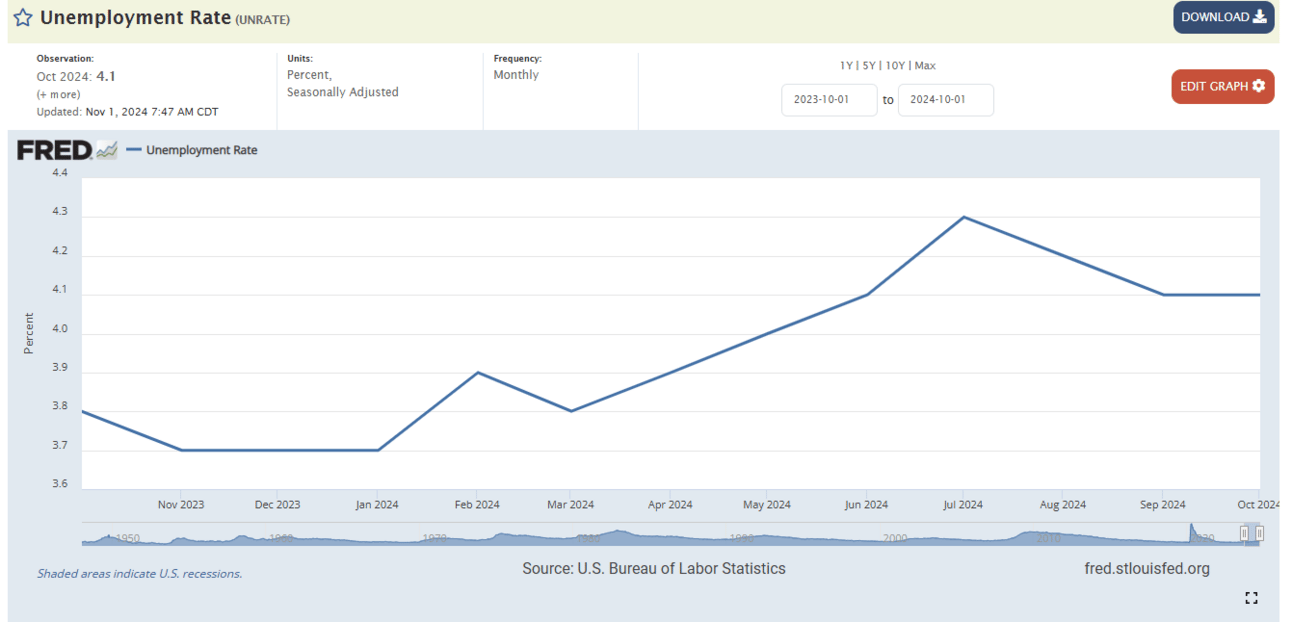Star the Unemployment Rate series as favorite
The height and width of the screenshot is (622, 1292).
tap(23, 18)
